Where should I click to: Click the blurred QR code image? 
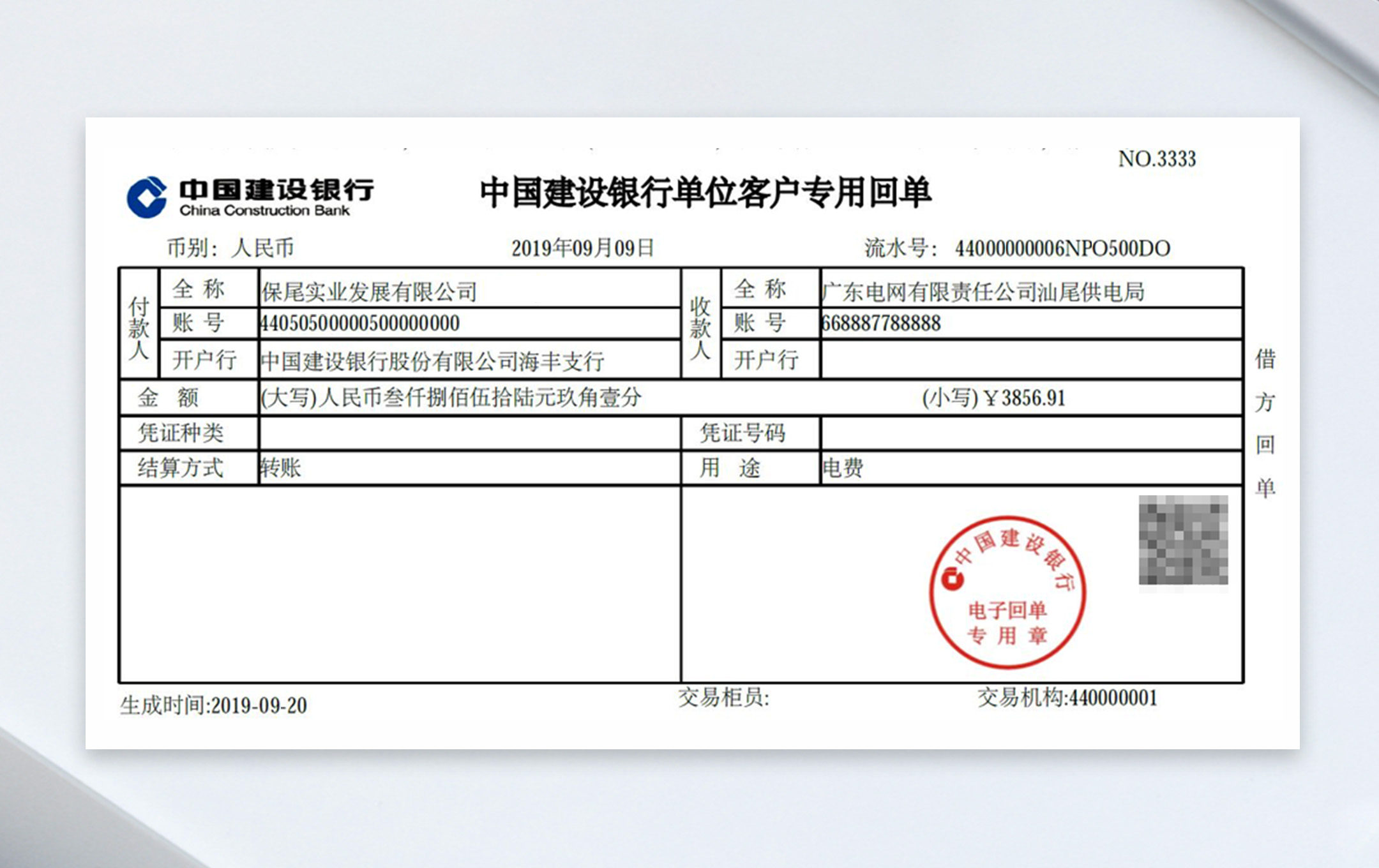pyautogui.click(x=1183, y=540)
